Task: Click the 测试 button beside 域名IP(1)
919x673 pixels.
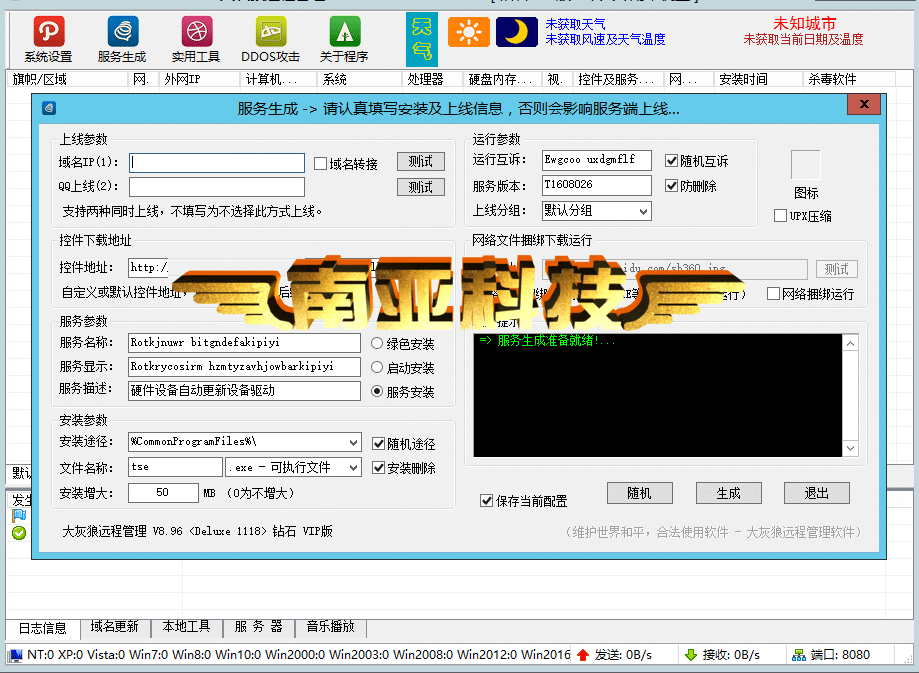Action: 421,161
